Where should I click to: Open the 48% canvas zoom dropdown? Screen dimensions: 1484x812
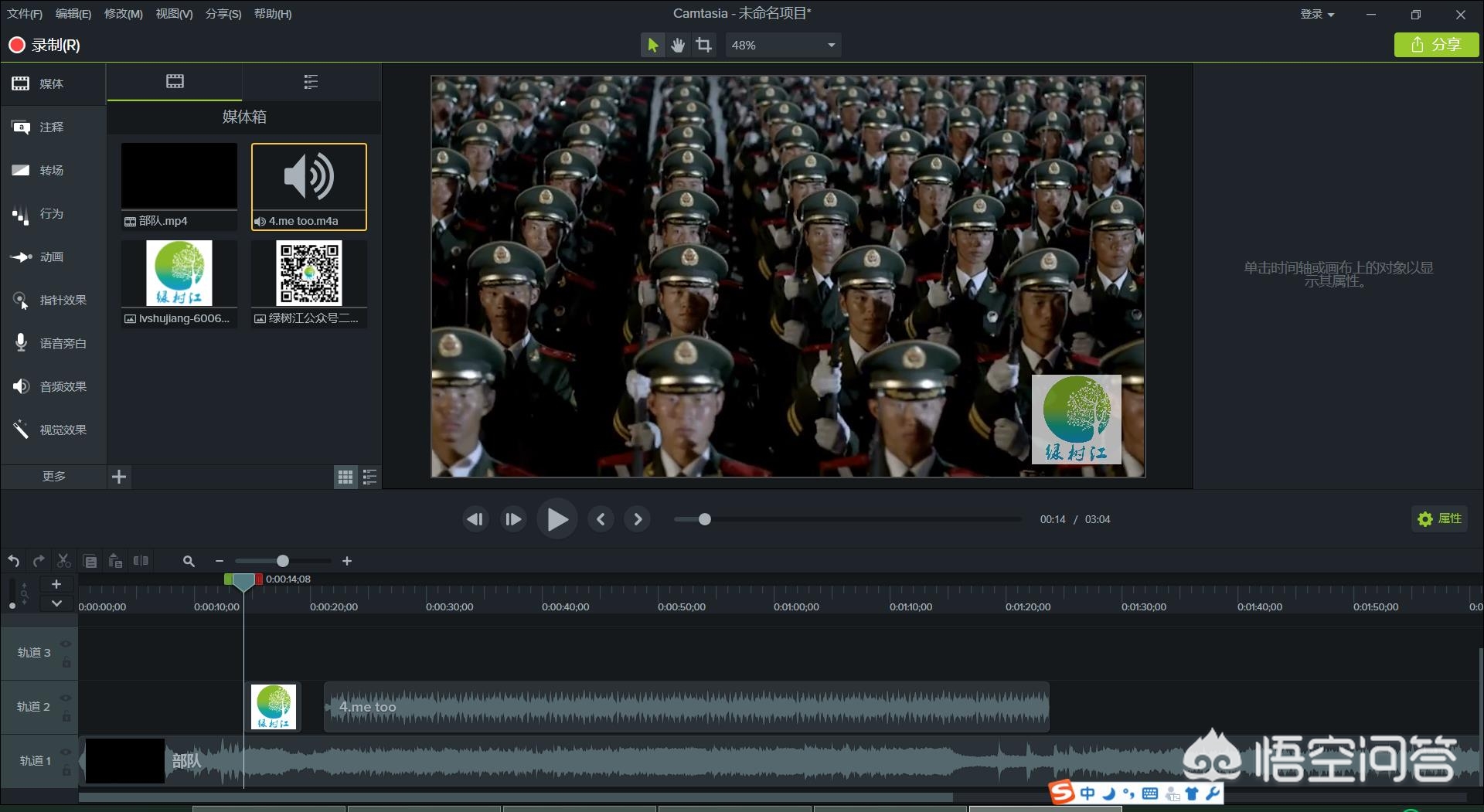click(783, 45)
